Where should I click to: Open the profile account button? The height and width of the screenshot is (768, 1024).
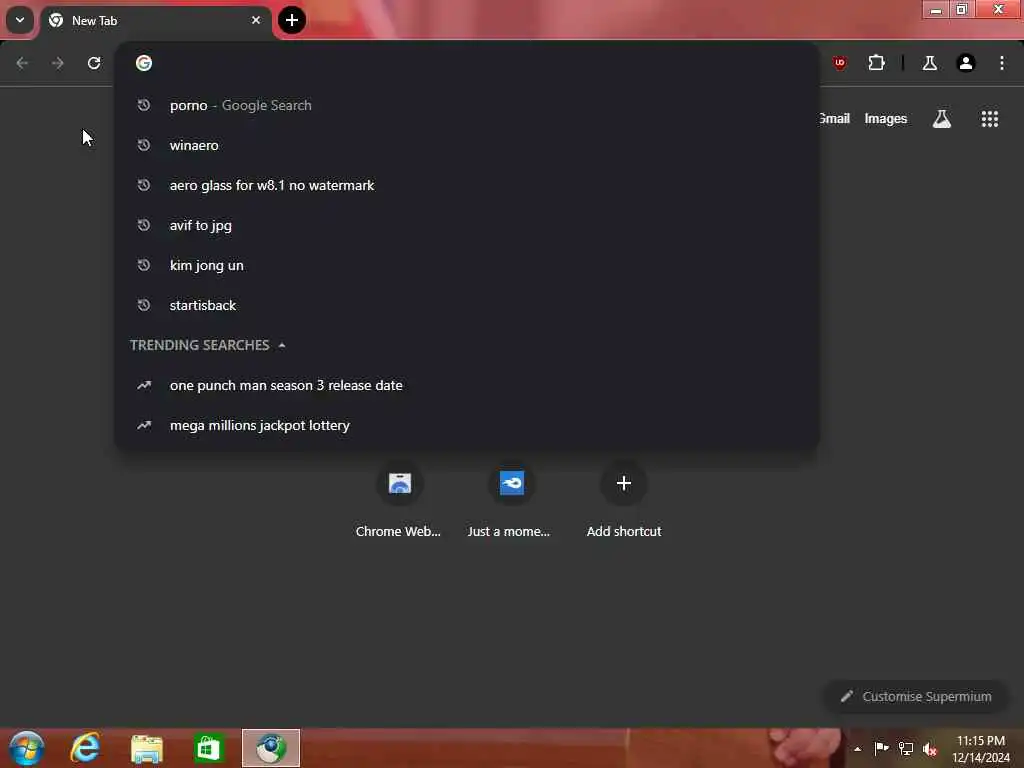pos(966,63)
